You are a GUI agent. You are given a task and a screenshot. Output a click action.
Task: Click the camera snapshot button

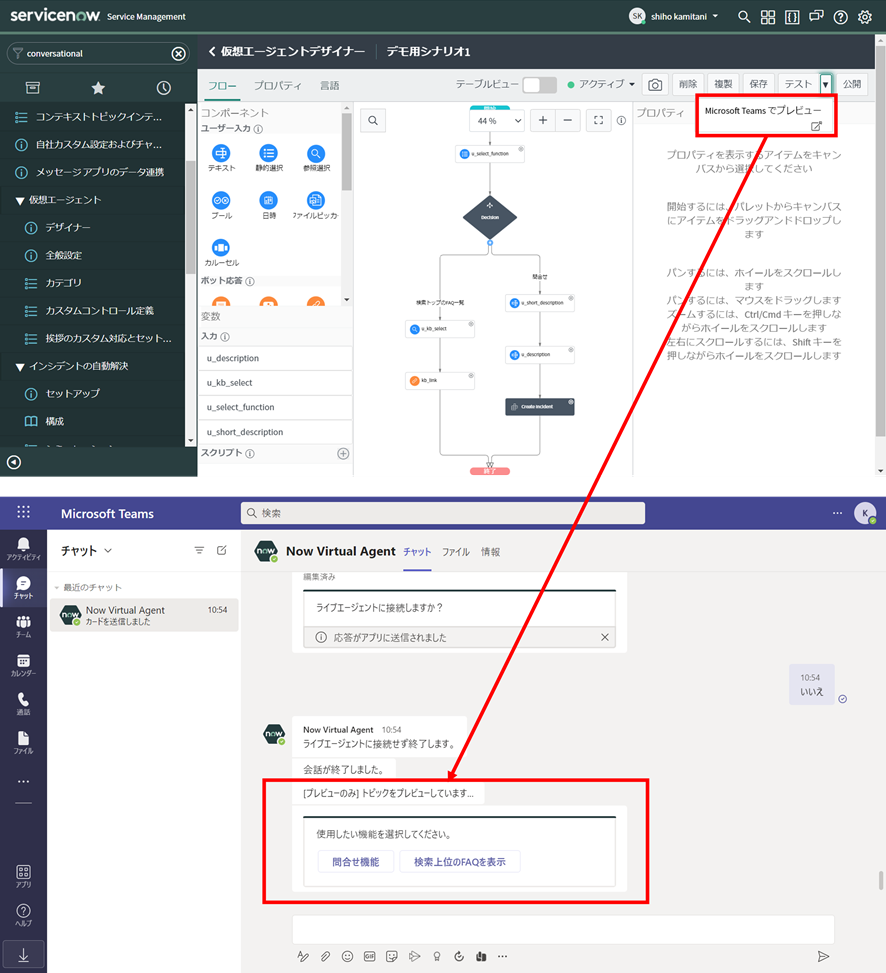point(655,84)
